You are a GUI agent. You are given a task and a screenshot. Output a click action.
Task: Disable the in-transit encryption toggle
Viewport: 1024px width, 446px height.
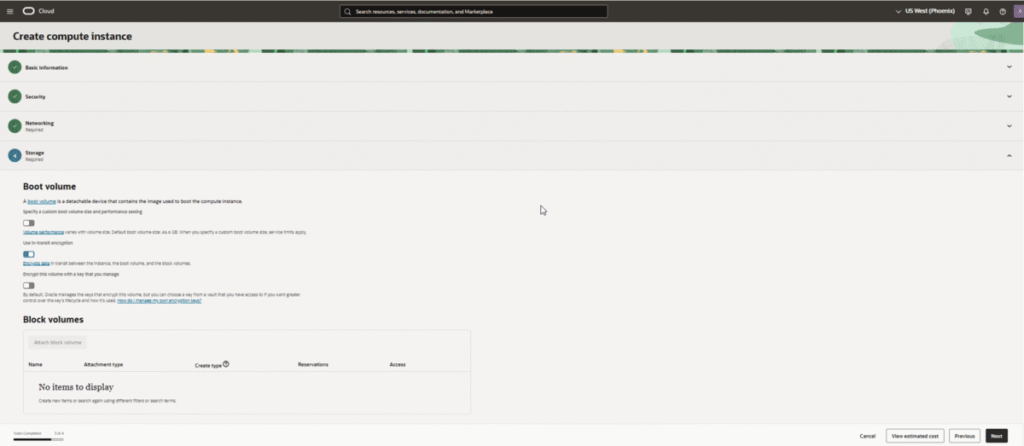pos(29,254)
